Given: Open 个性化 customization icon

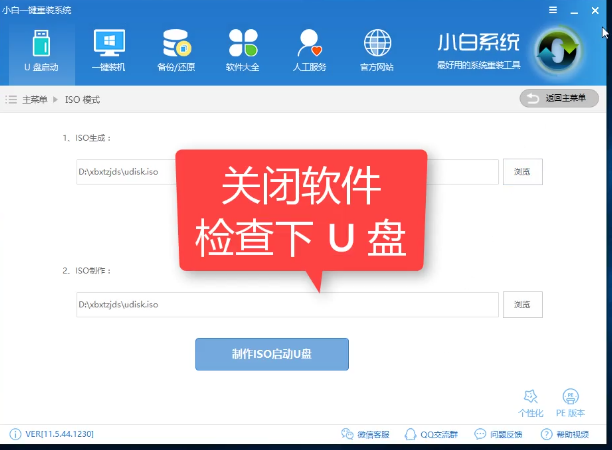Looking at the screenshot, I should 531,403.
